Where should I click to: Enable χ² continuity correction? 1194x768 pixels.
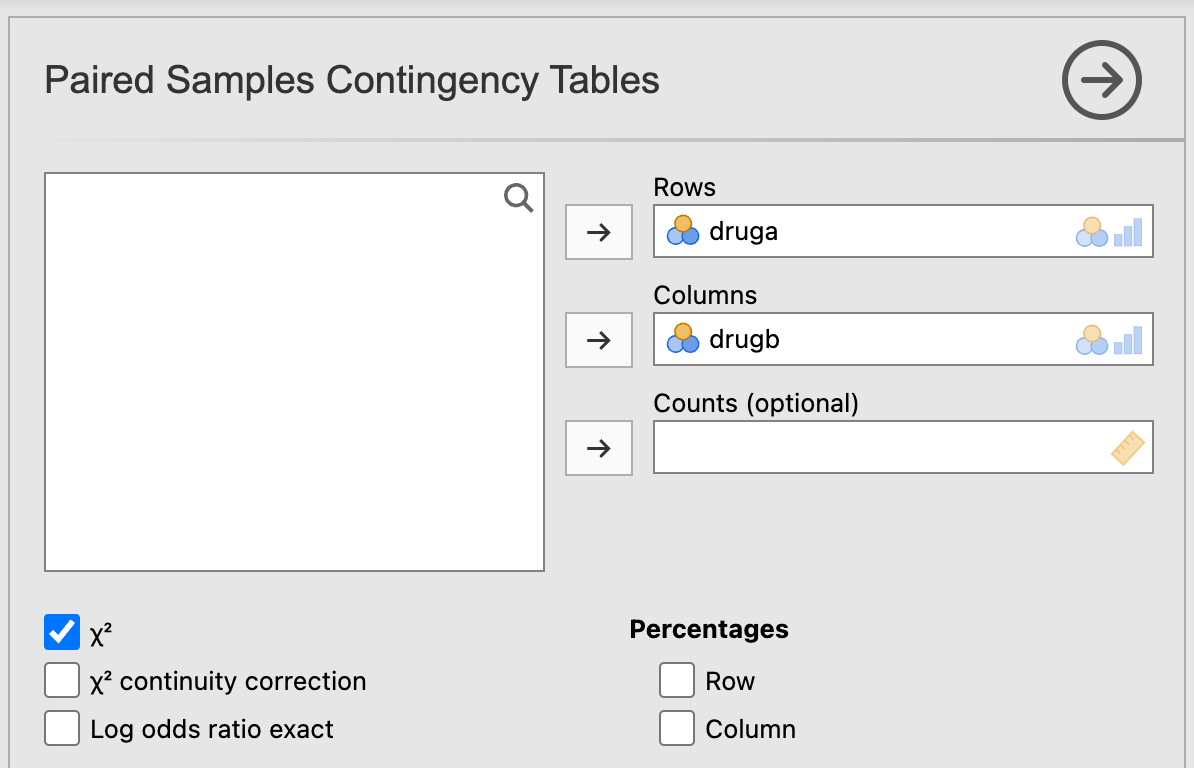coord(62,681)
